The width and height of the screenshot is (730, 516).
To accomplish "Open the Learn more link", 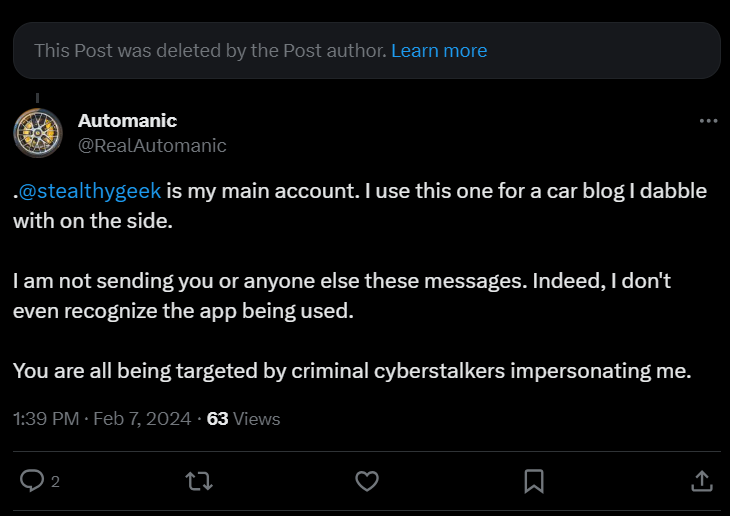I will pyautogui.click(x=439, y=51).
